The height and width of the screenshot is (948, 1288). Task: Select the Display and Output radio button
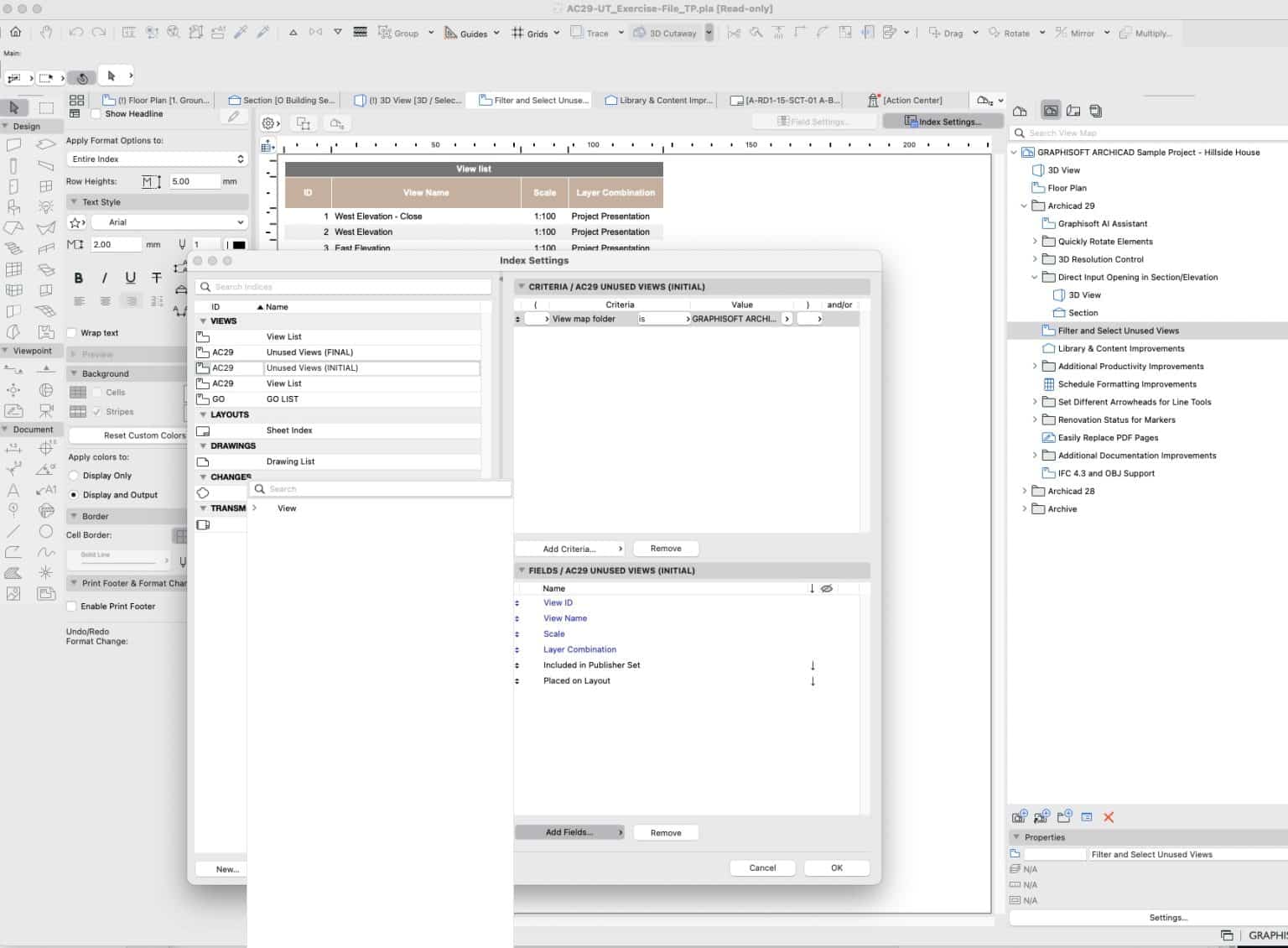(74, 495)
